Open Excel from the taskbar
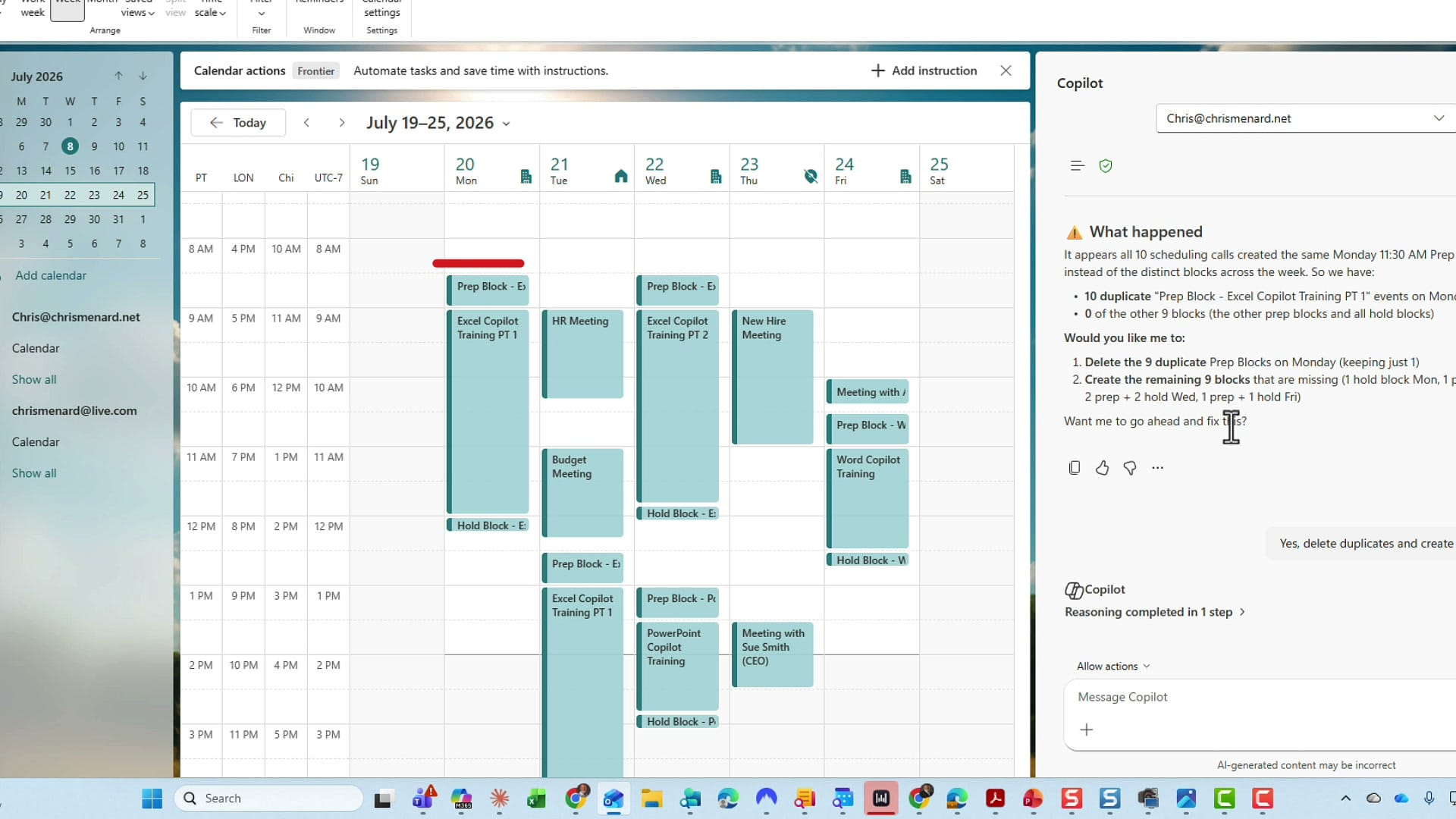Viewport: 1456px width, 819px height. click(537, 799)
